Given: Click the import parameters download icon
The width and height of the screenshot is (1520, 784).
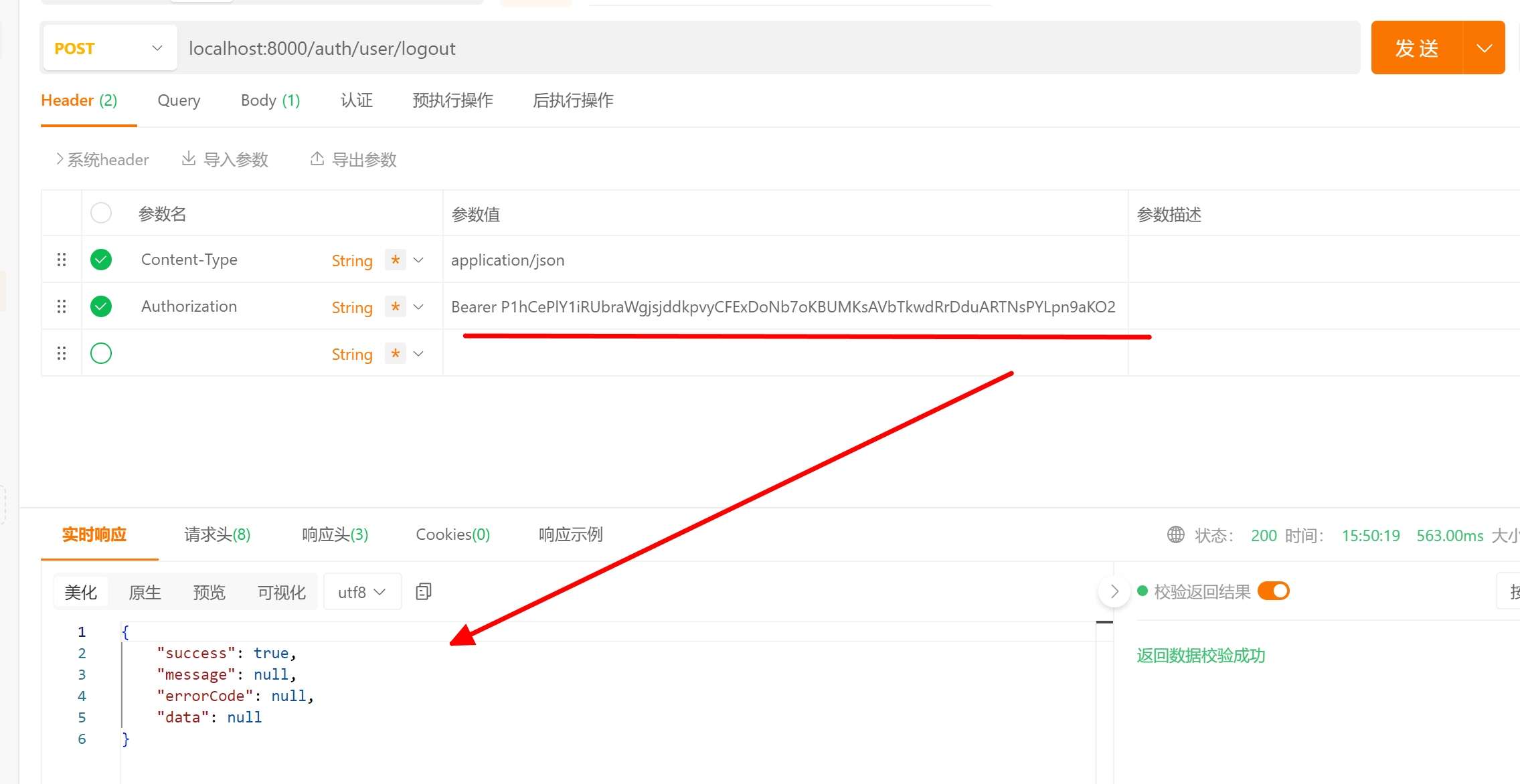Looking at the screenshot, I should point(189,159).
